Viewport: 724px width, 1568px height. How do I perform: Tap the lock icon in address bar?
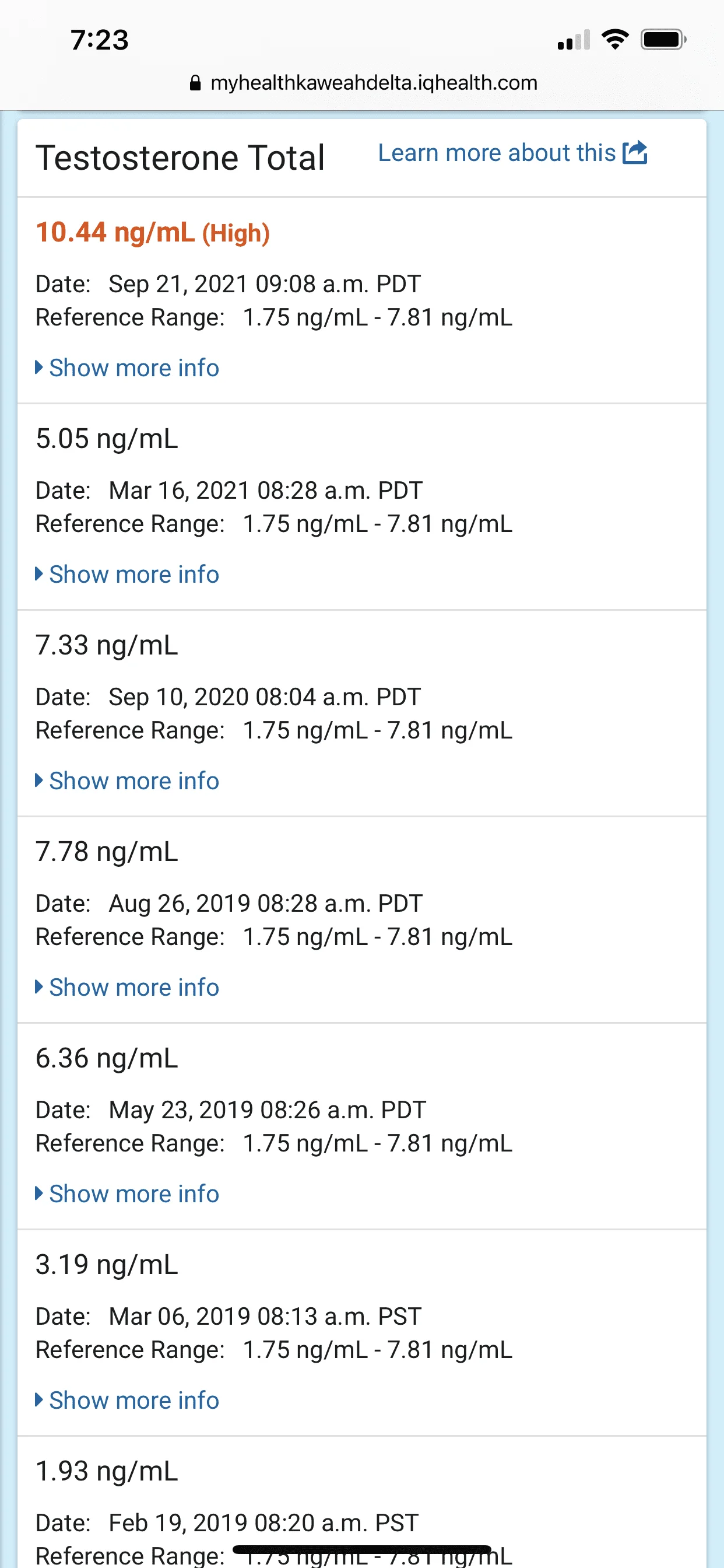point(195,83)
